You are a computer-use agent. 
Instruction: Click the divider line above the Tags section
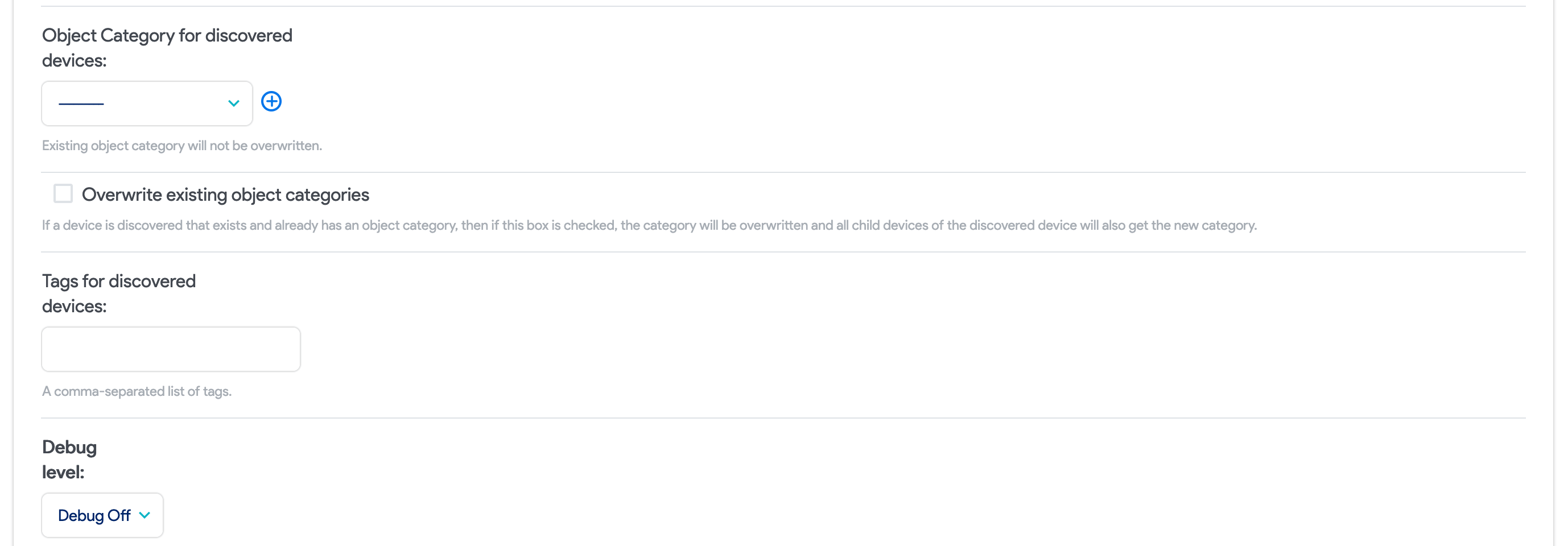(x=783, y=252)
